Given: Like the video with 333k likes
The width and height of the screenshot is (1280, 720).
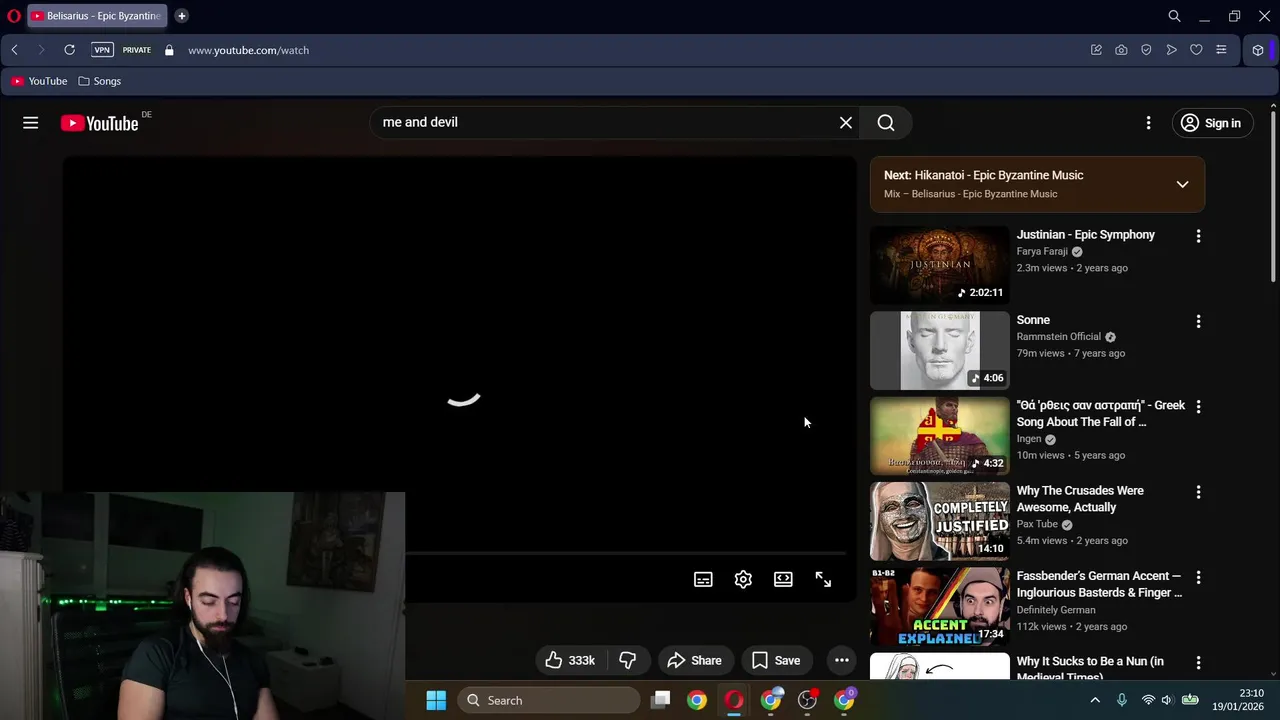Looking at the screenshot, I should [570, 660].
